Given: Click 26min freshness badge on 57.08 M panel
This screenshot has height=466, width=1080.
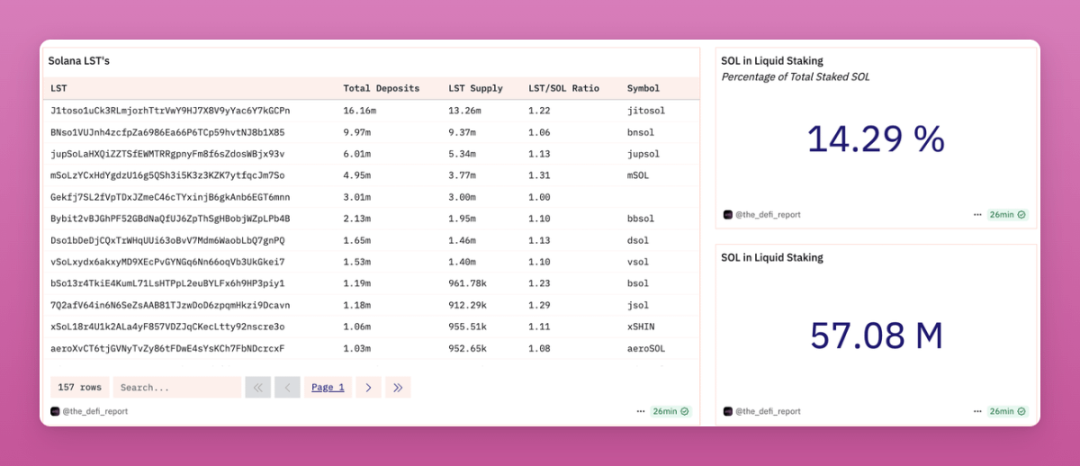Looking at the screenshot, I should pyautogui.click(x=1007, y=411).
